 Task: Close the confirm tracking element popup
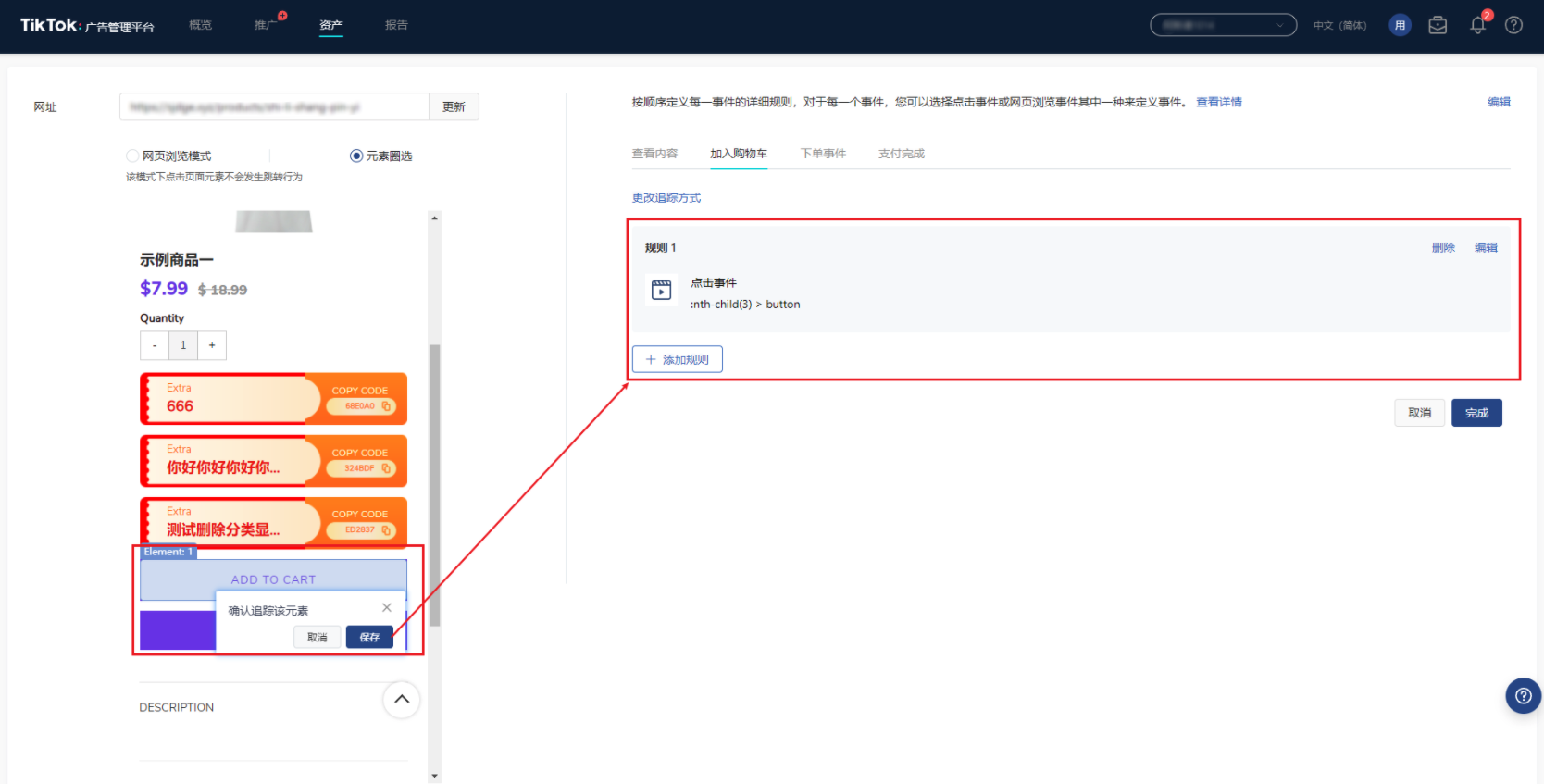tap(387, 608)
